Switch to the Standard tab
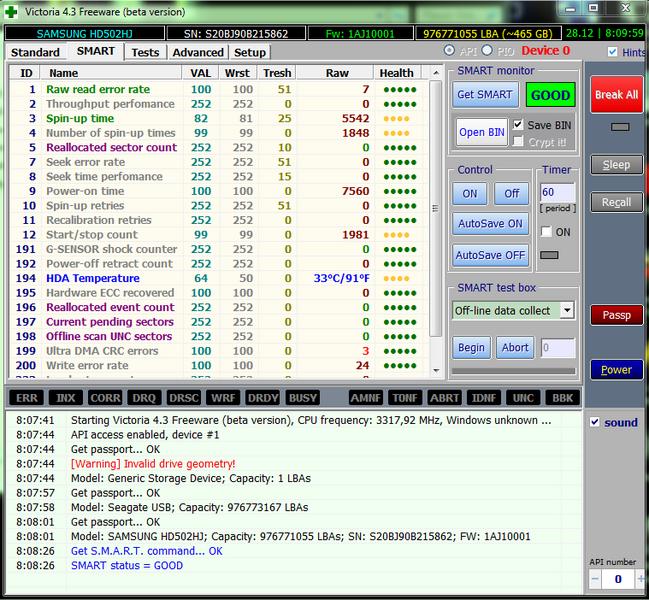The width and height of the screenshot is (649, 600). [35, 53]
